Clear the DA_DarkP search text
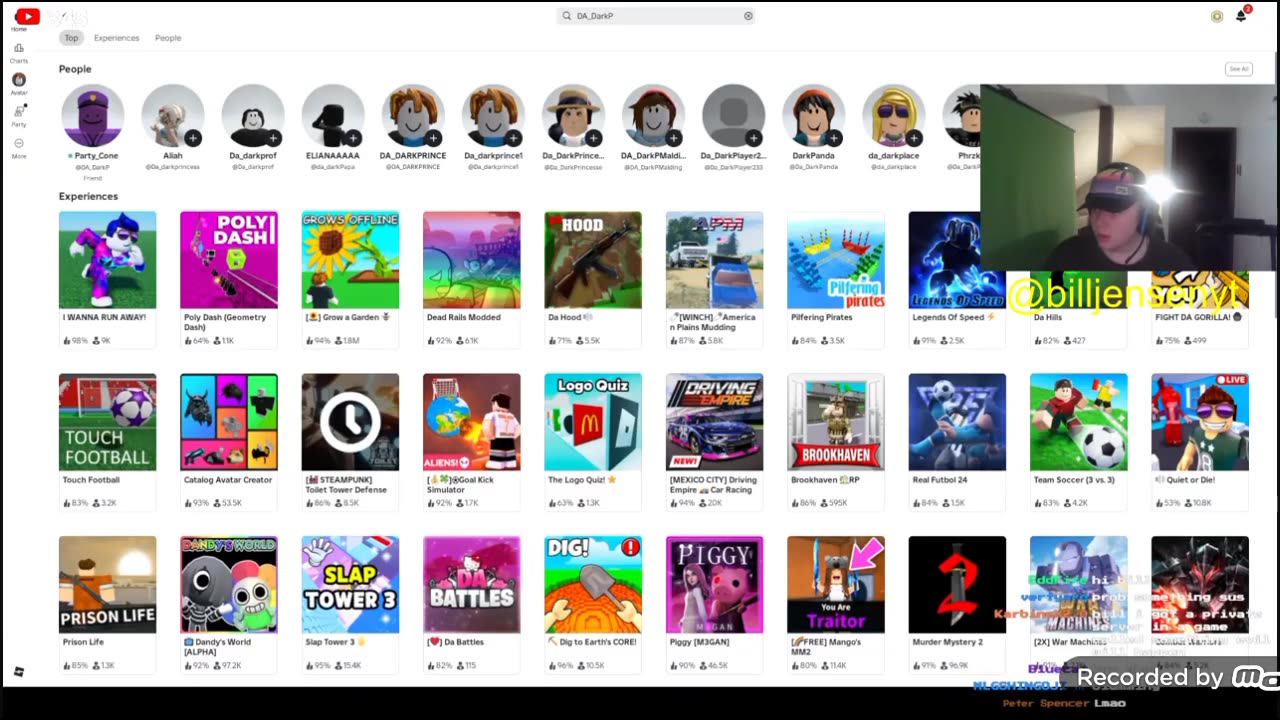 (x=748, y=16)
